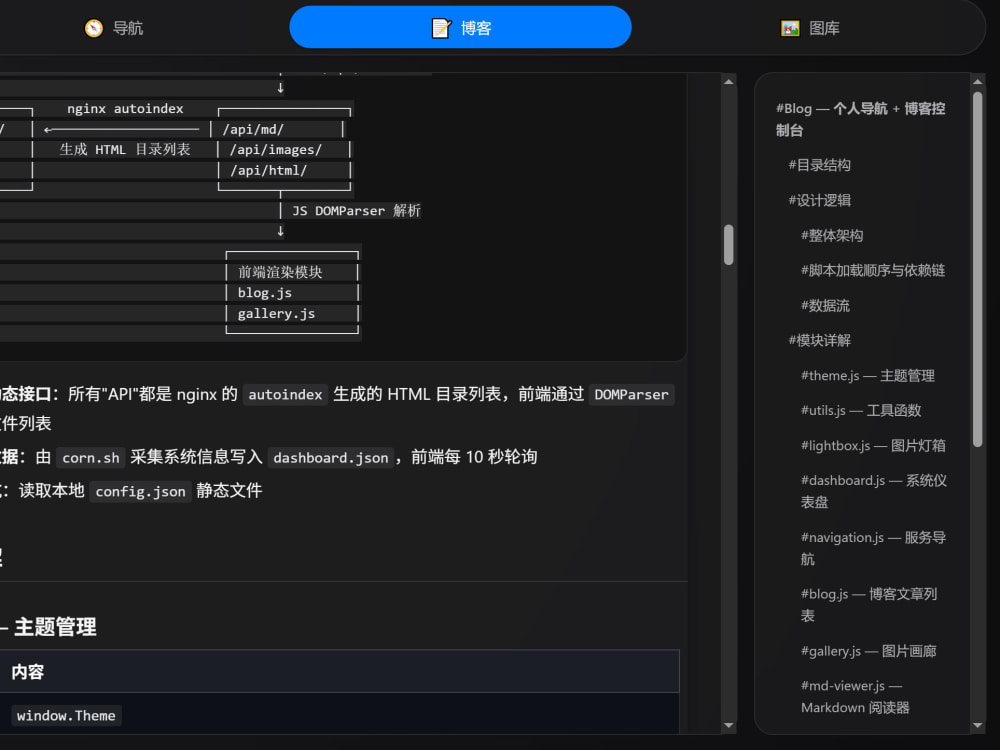The height and width of the screenshot is (750, 1000).
Task: Click the notepad icon in the 博客 tab
Action: [x=441, y=28]
